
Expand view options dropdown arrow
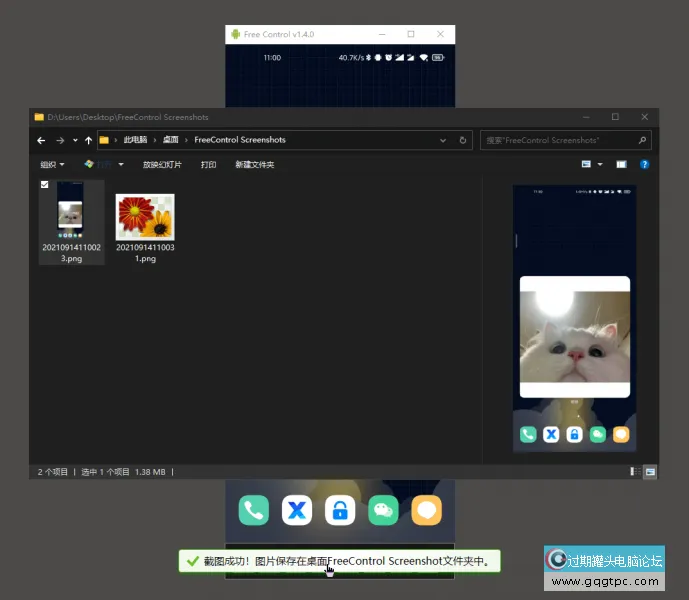(600, 164)
